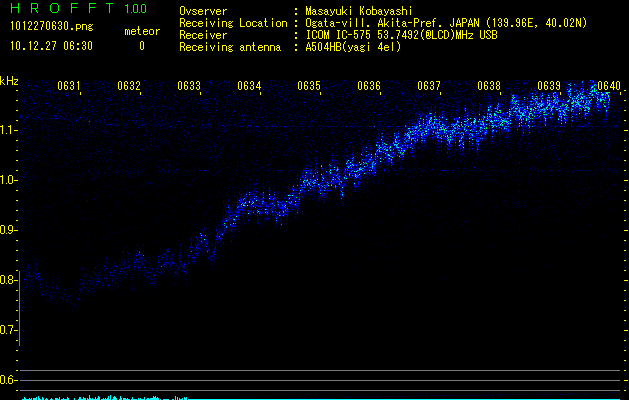629x400 pixels.
Task: Click the HROFFT 1.0.0 title text
Action: coord(79,8)
